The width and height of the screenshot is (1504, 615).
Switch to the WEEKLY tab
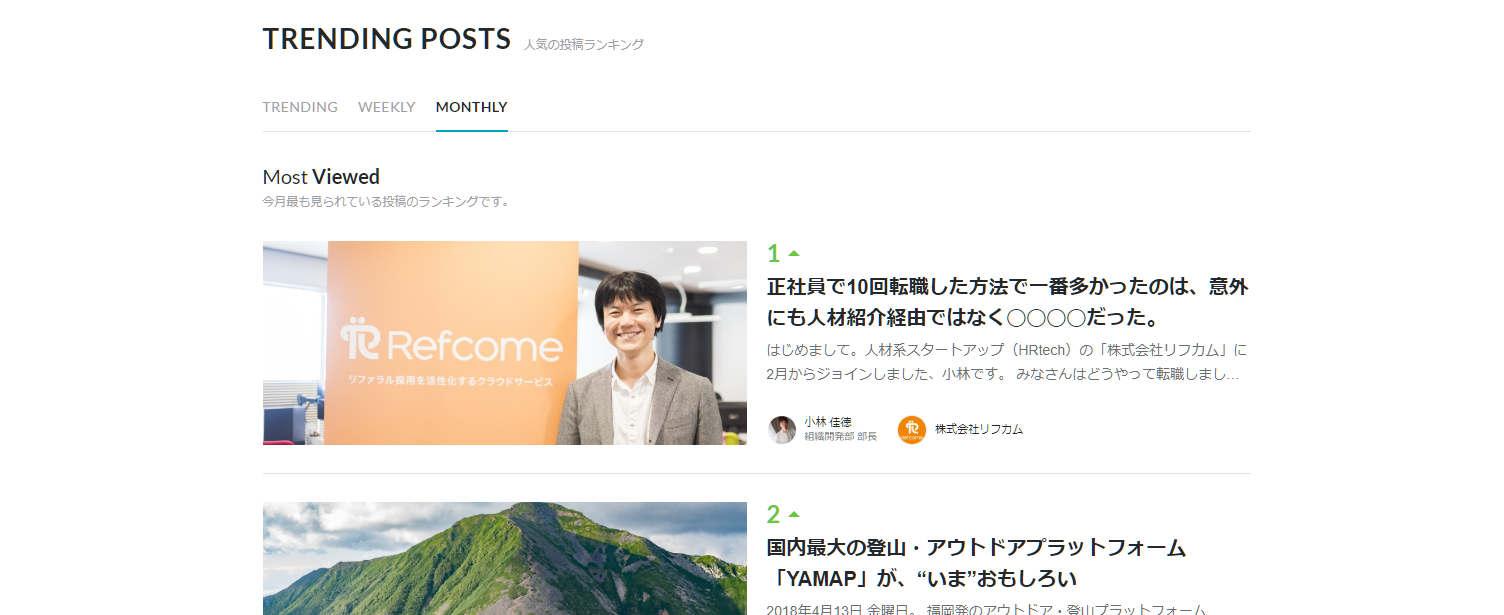386,107
